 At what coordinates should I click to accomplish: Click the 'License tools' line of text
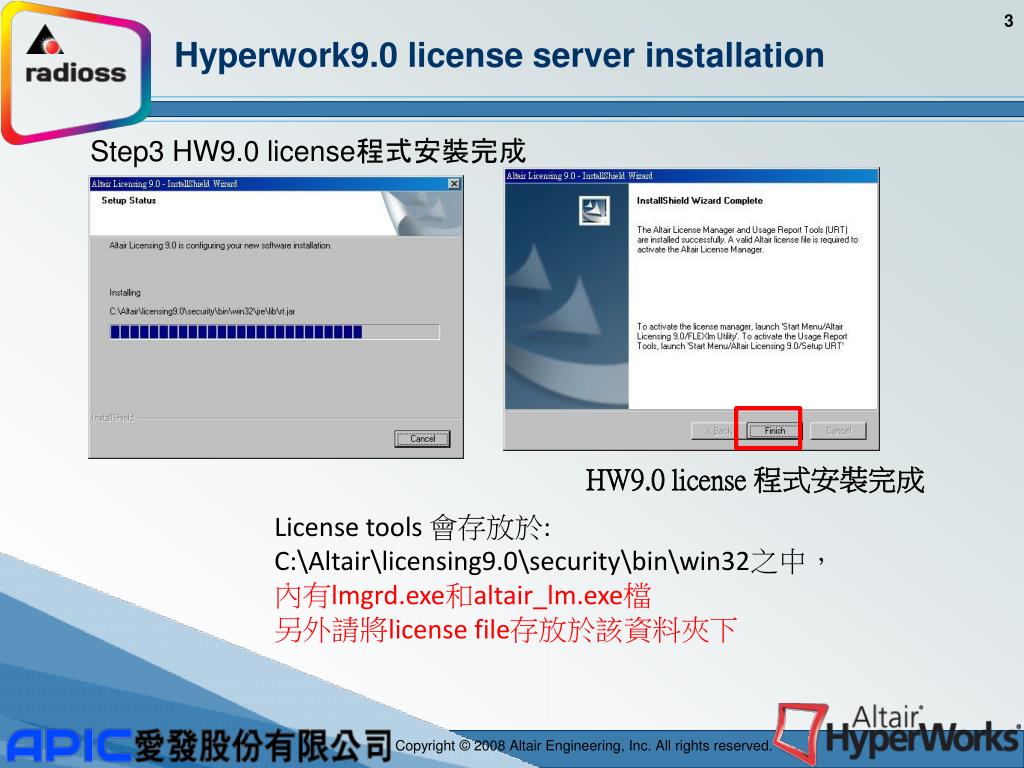[412, 527]
